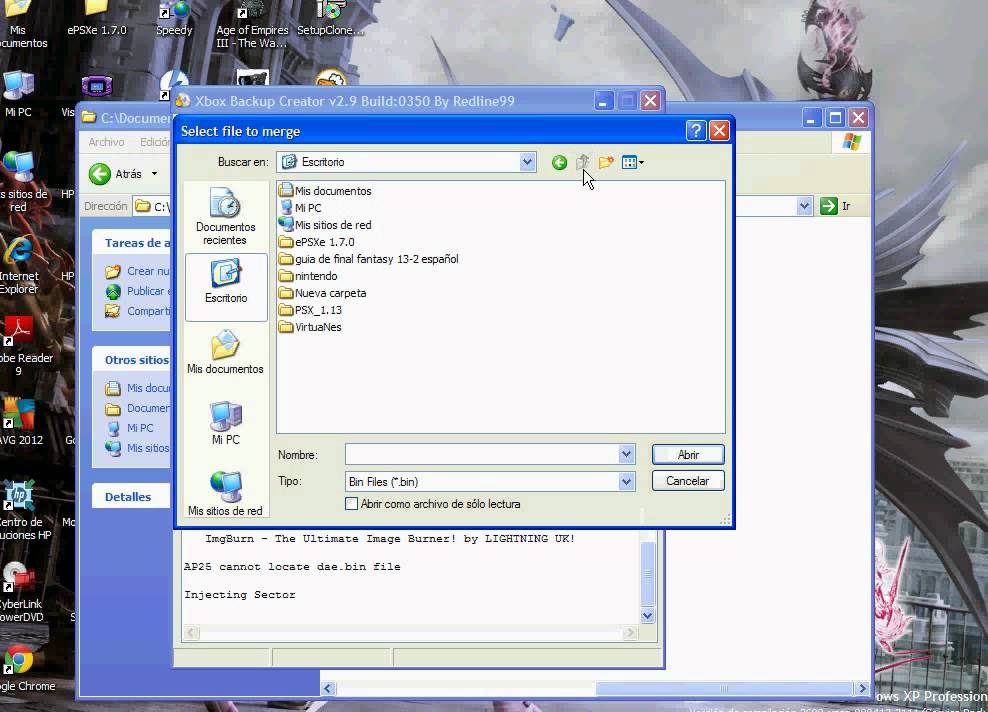The image size is (988, 712).
Task: Open Mi PC in the places bar
Action: coord(226,423)
